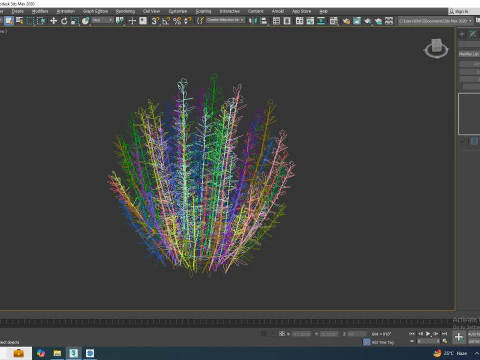This screenshot has width=480, height=360.
Task: Go to end of animation
Action: click(444, 334)
